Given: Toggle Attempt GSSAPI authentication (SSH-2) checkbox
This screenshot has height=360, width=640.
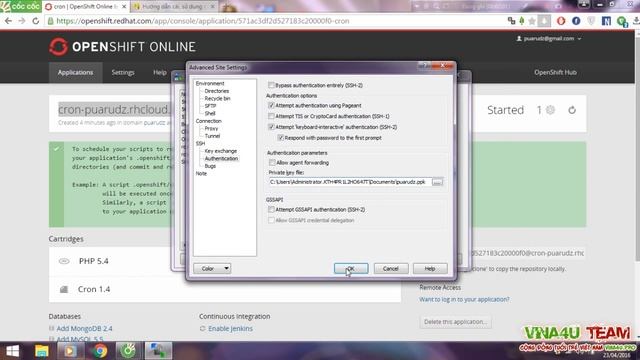Looking at the screenshot, I should tap(271, 209).
